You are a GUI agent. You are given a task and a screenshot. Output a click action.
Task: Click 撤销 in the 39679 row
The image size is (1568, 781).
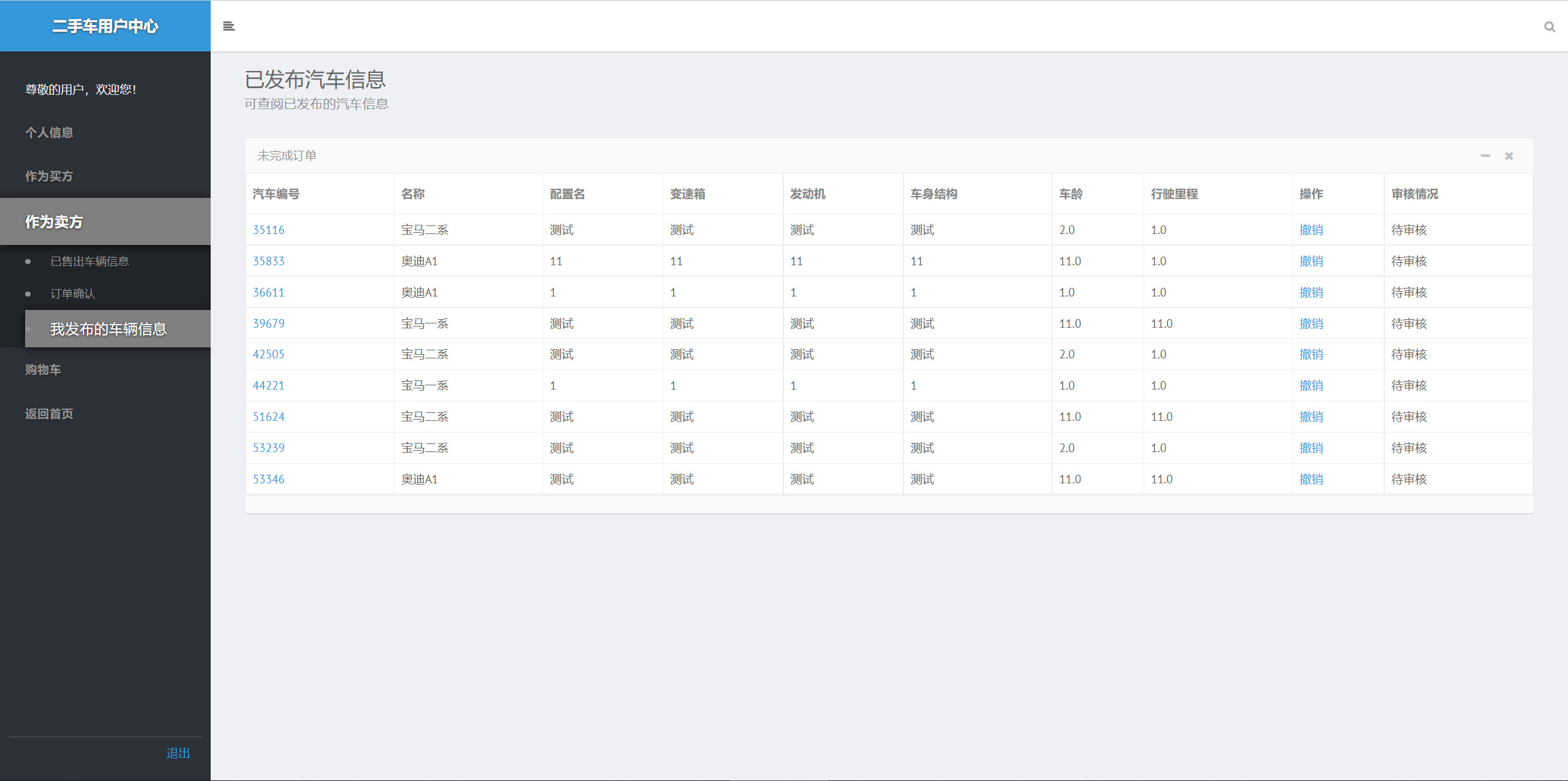point(1311,324)
